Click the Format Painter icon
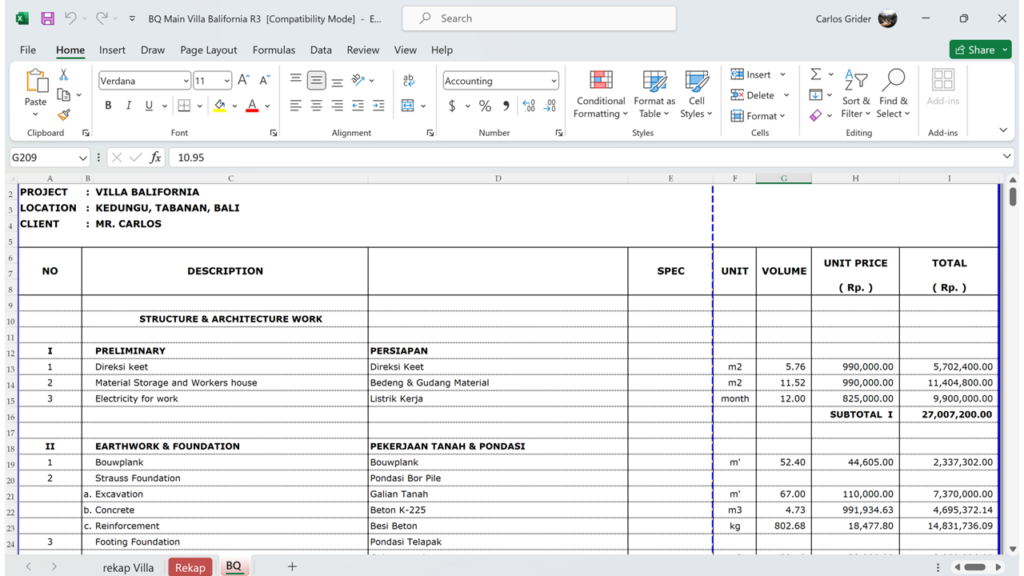The height and width of the screenshot is (576, 1024). click(64, 115)
